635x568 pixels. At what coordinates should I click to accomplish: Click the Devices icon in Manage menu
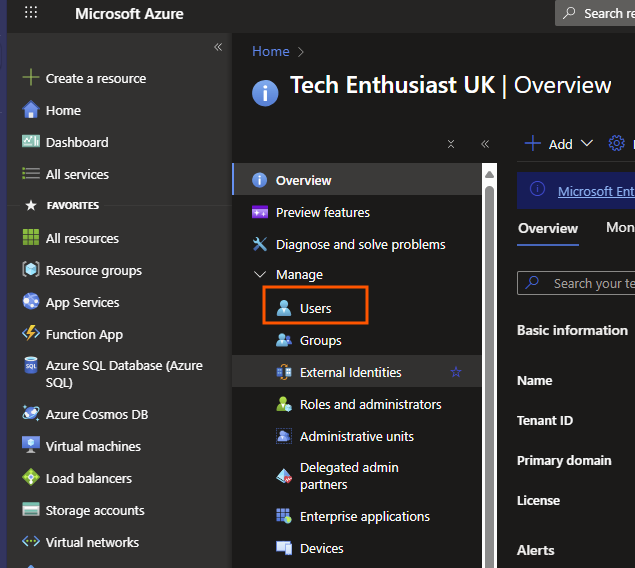(x=284, y=548)
